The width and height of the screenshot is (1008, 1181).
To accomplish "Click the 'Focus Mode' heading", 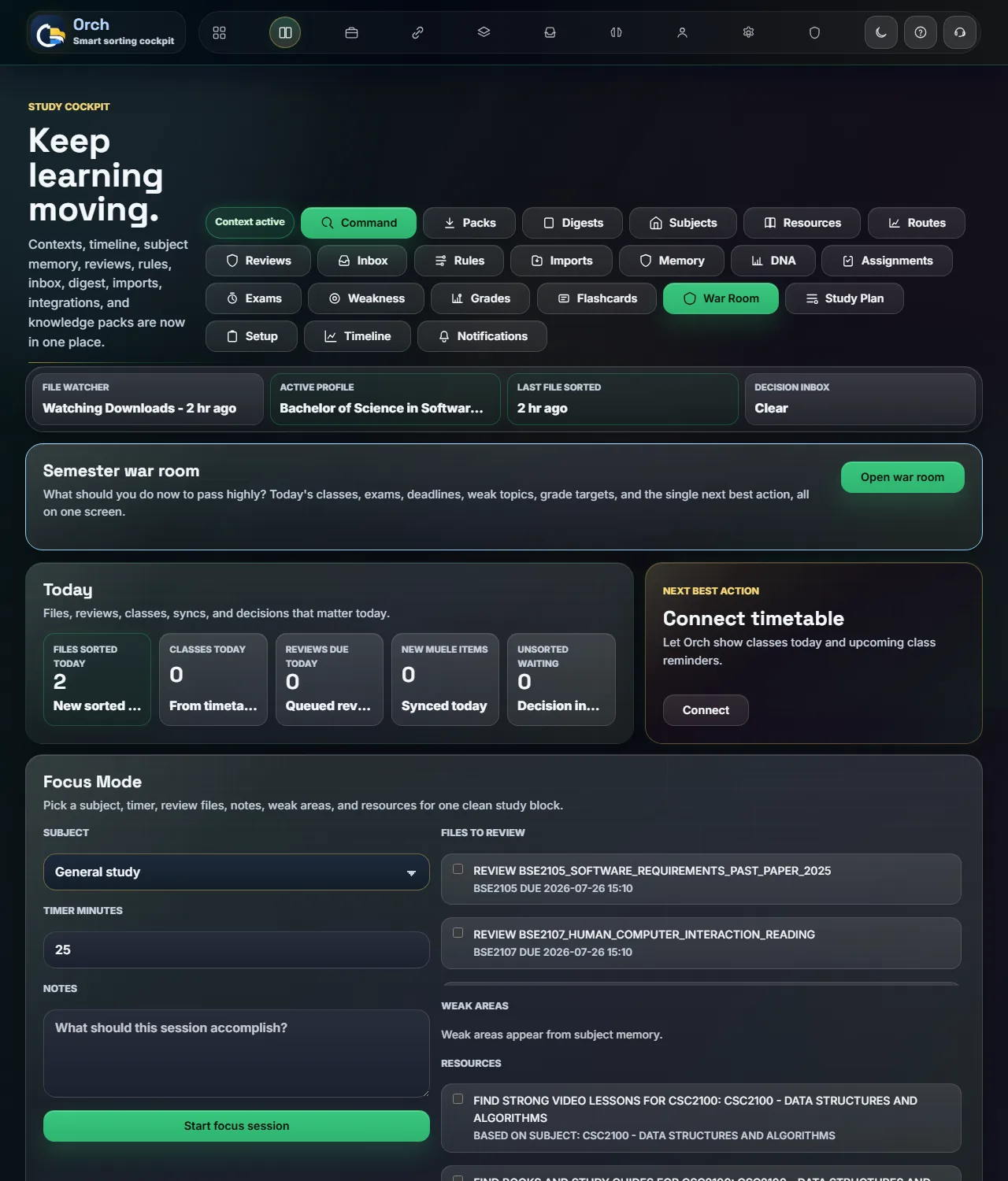I will tap(92, 782).
